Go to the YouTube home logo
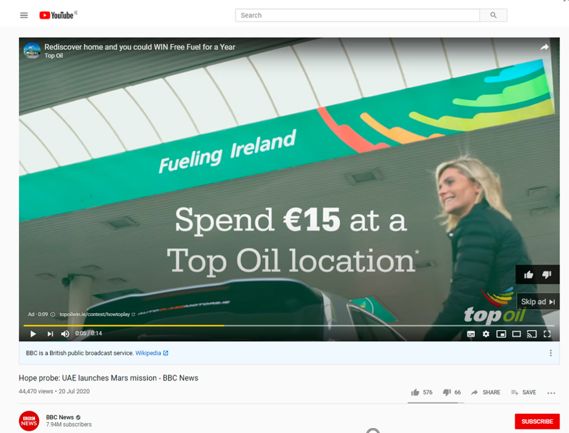The height and width of the screenshot is (433, 569). click(57, 15)
